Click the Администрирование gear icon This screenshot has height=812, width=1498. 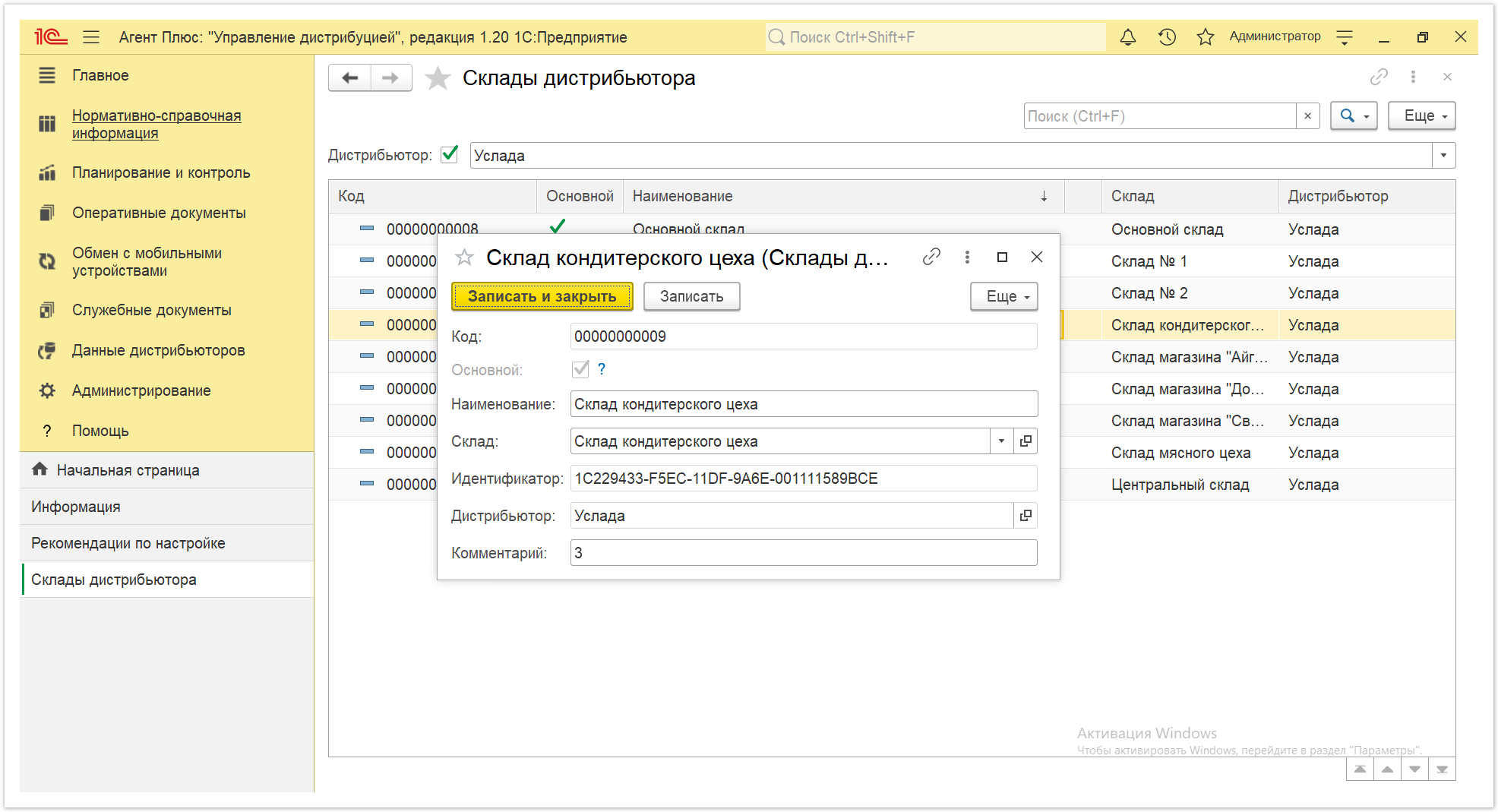click(x=47, y=390)
